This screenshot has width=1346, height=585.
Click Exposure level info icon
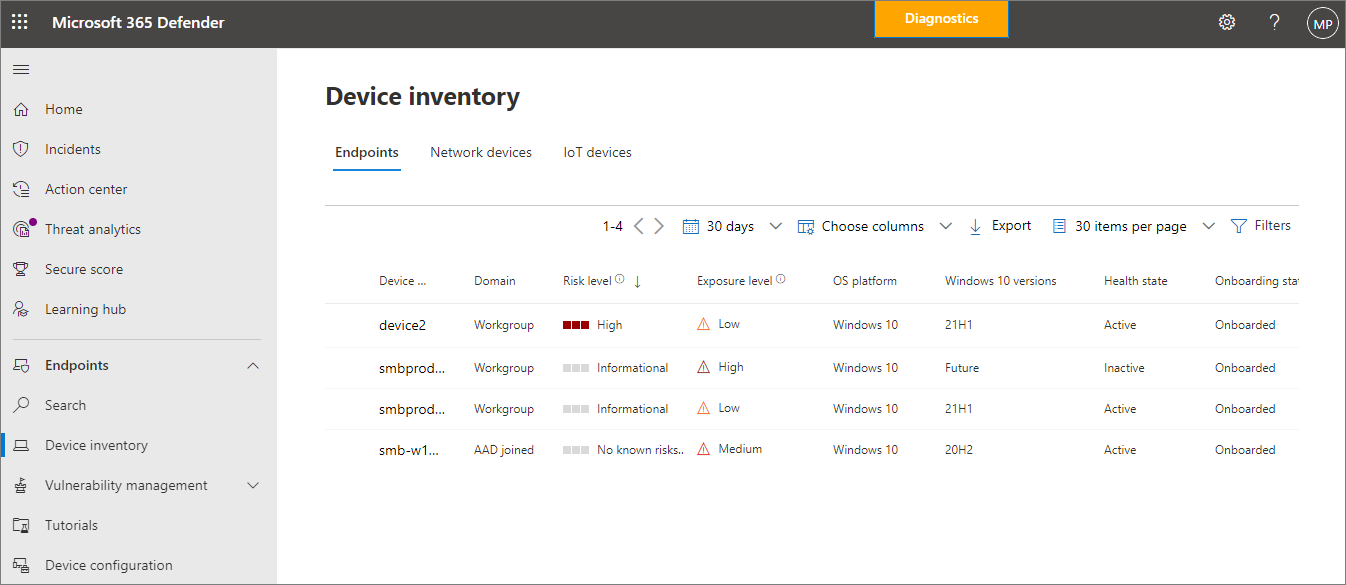tap(781, 280)
